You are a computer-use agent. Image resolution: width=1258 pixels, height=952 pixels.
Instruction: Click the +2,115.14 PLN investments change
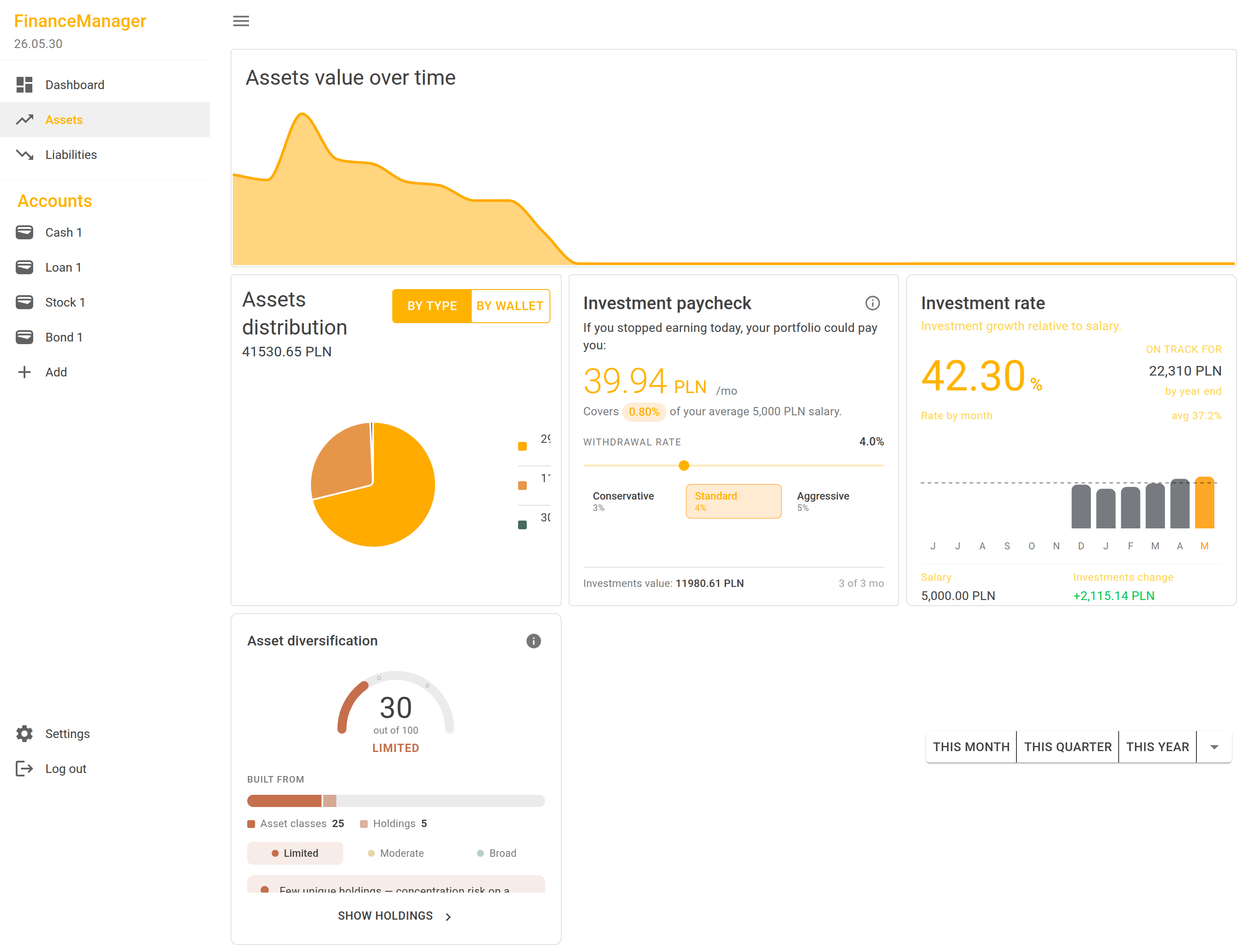point(1113,595)
